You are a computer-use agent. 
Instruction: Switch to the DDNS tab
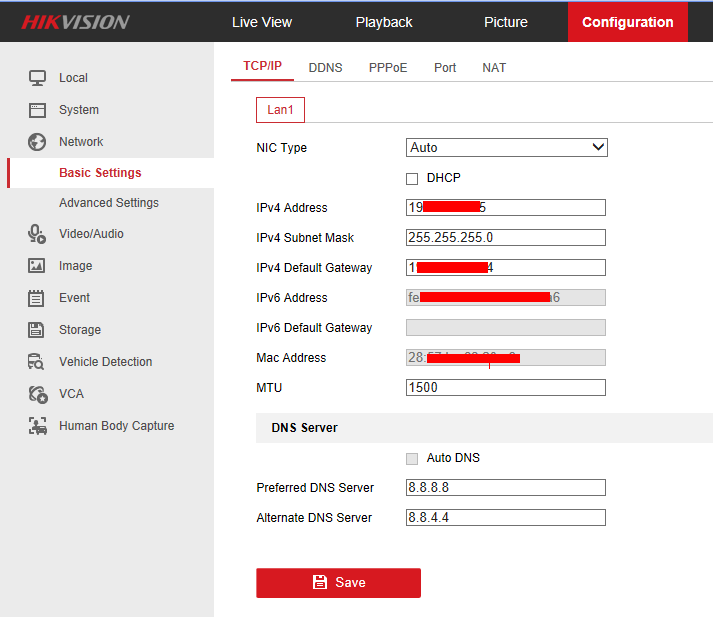click(x=325, y=68)
